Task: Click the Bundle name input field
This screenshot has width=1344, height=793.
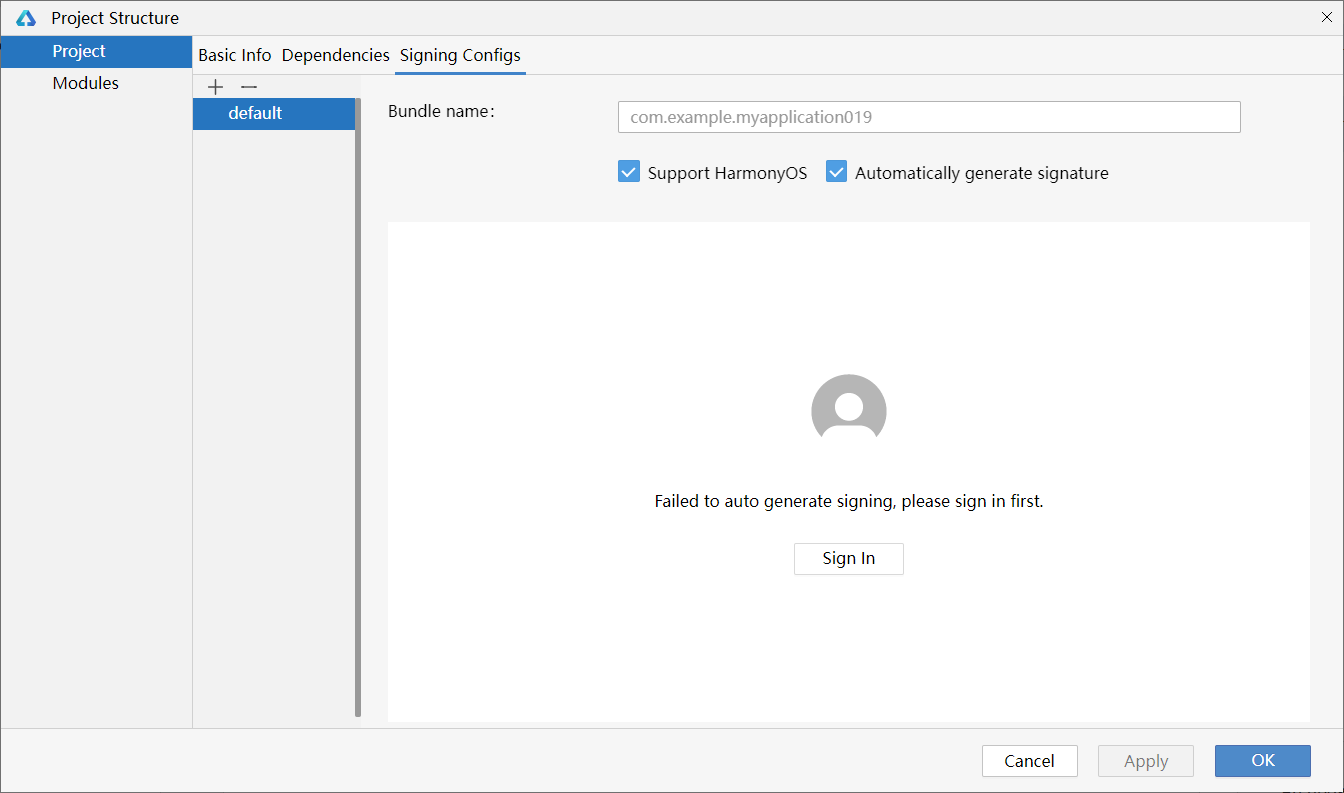Action: (929, 117)
